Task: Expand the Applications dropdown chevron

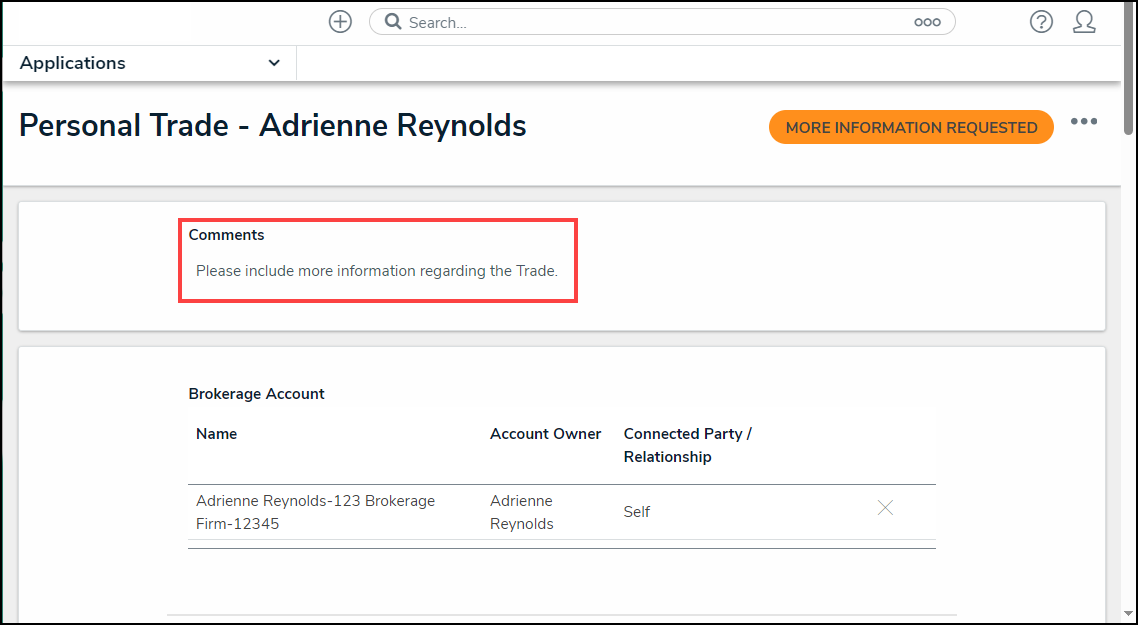Action: pos(274,63)
